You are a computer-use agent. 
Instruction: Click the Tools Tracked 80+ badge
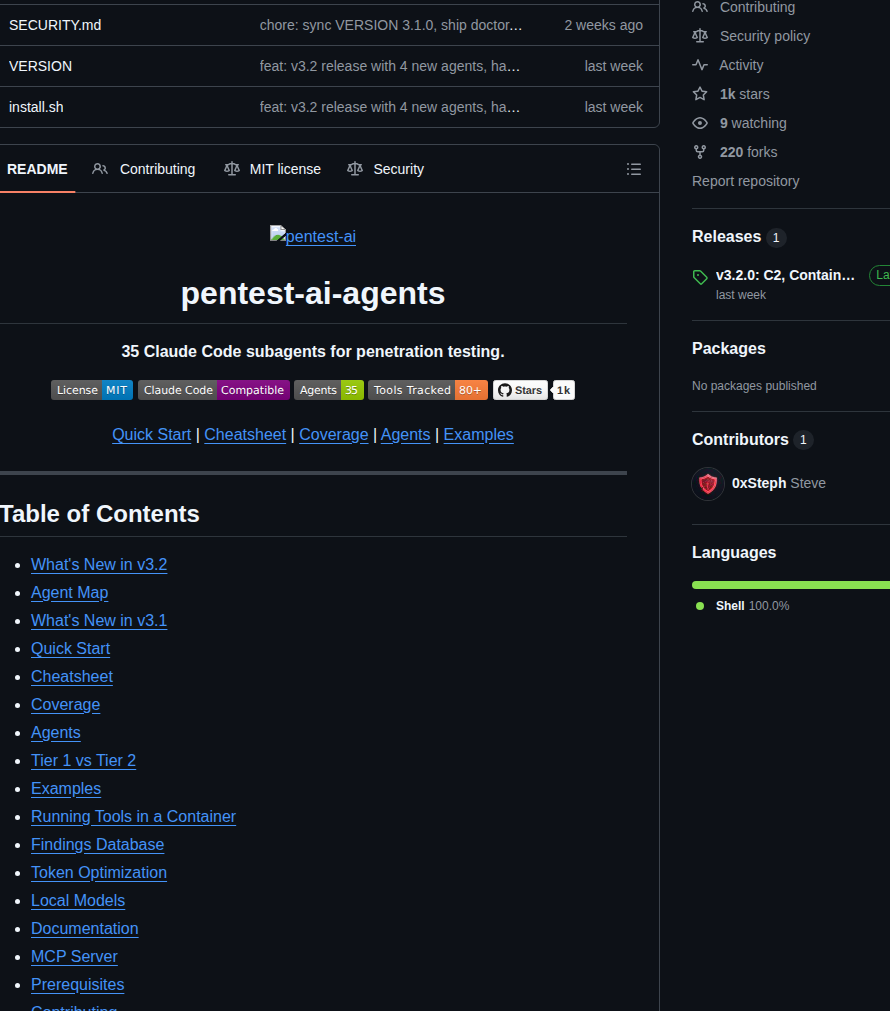[428, 390]
